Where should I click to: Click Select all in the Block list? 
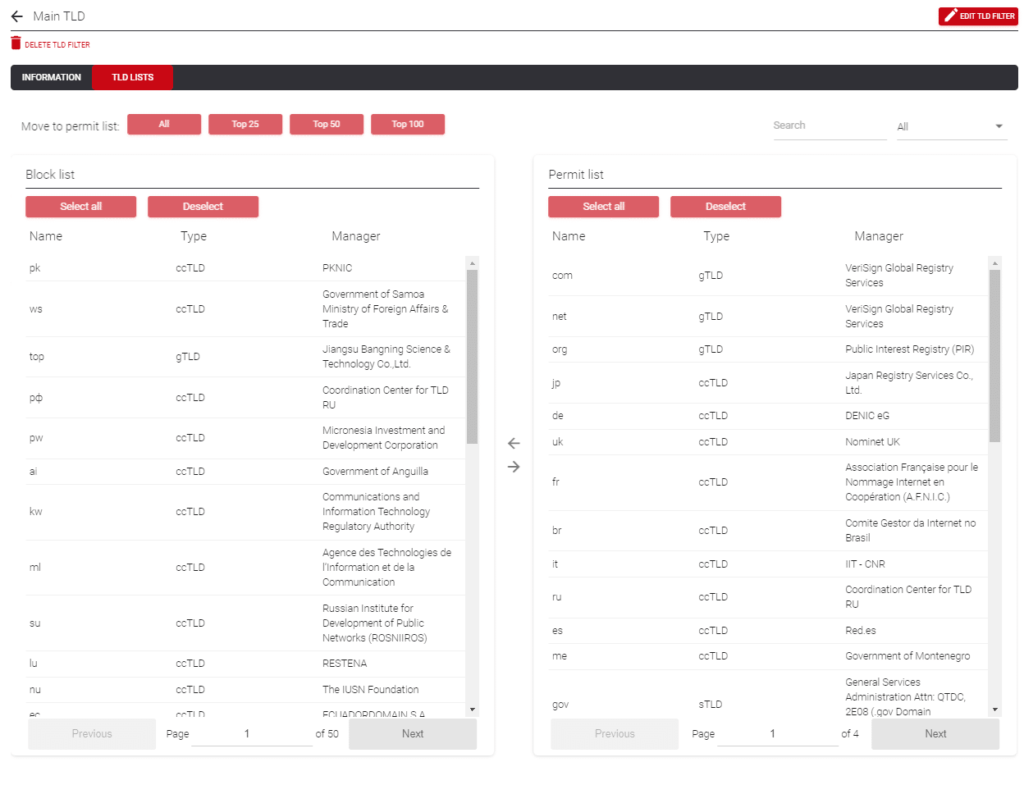[80, 206]
